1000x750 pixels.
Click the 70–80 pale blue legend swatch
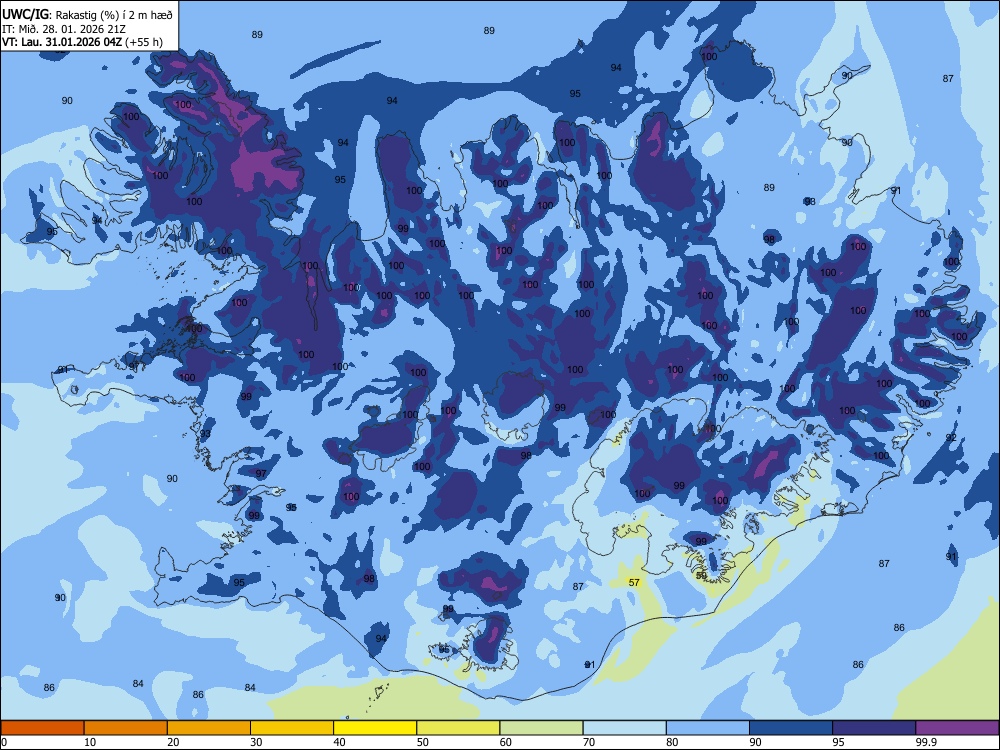pos(625,728)
